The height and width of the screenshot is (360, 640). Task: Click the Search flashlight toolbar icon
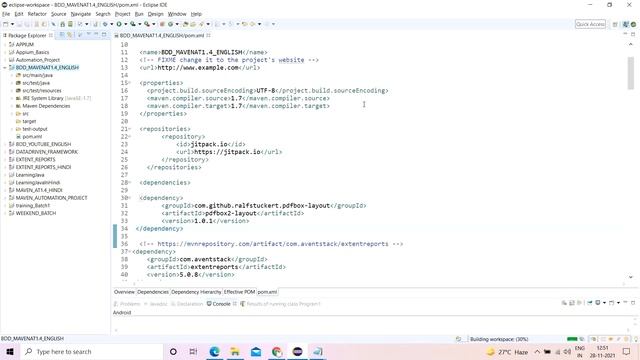tap(201, 24)
